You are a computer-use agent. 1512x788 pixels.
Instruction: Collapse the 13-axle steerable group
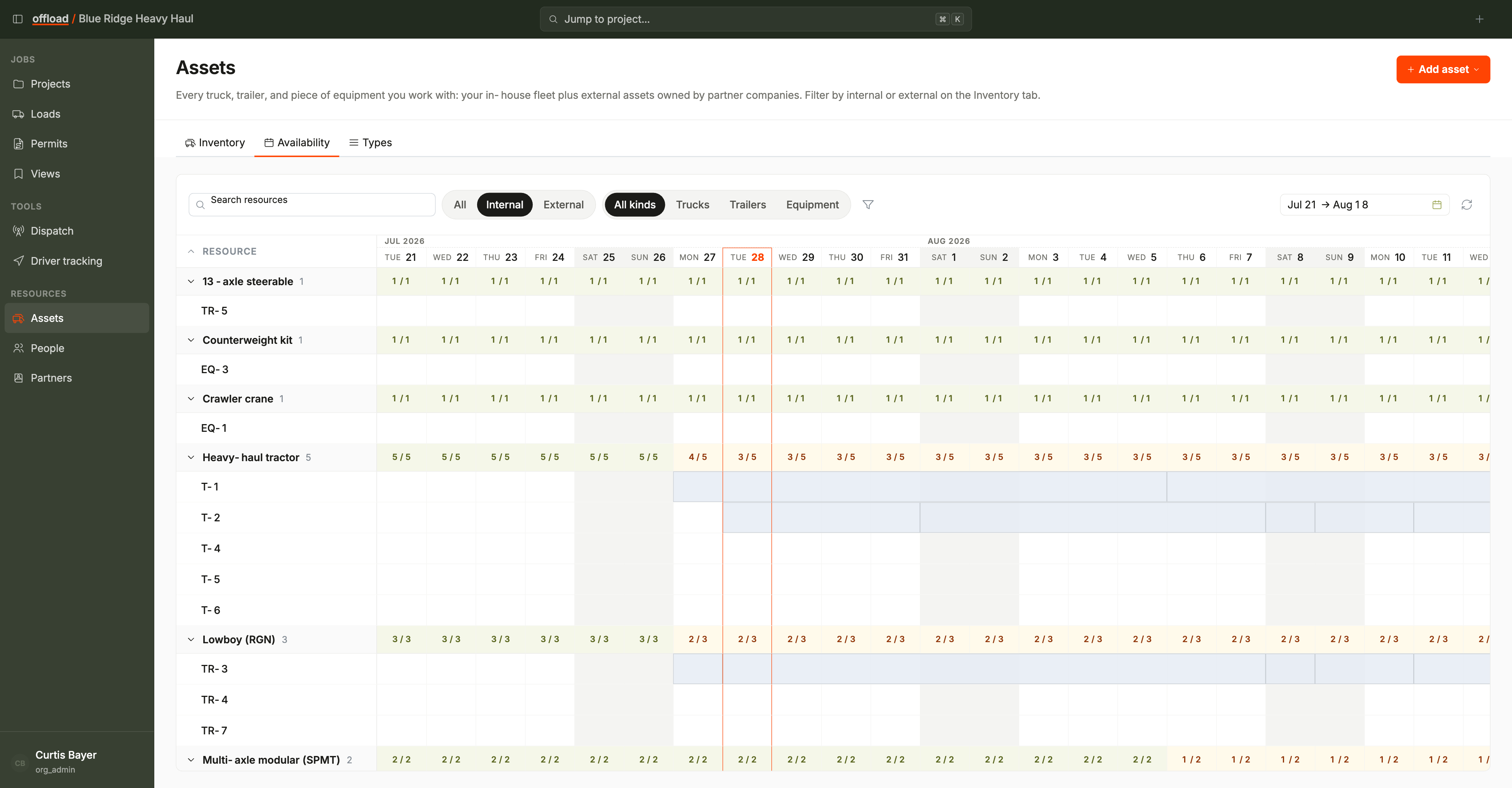point(191,281)
